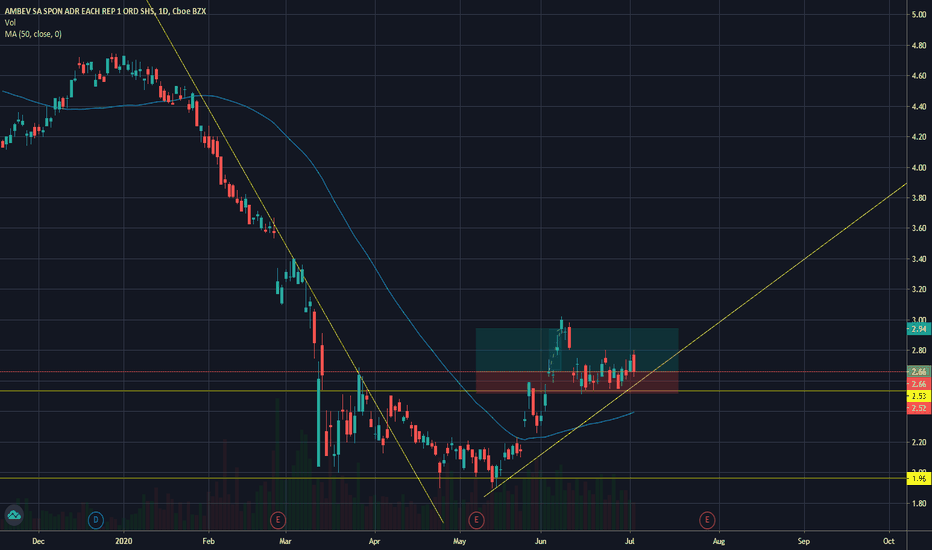This screenshot has width=932, height=550.
Task: Click the 3.40 value on the price axis
Action: (x=918, y=259)
